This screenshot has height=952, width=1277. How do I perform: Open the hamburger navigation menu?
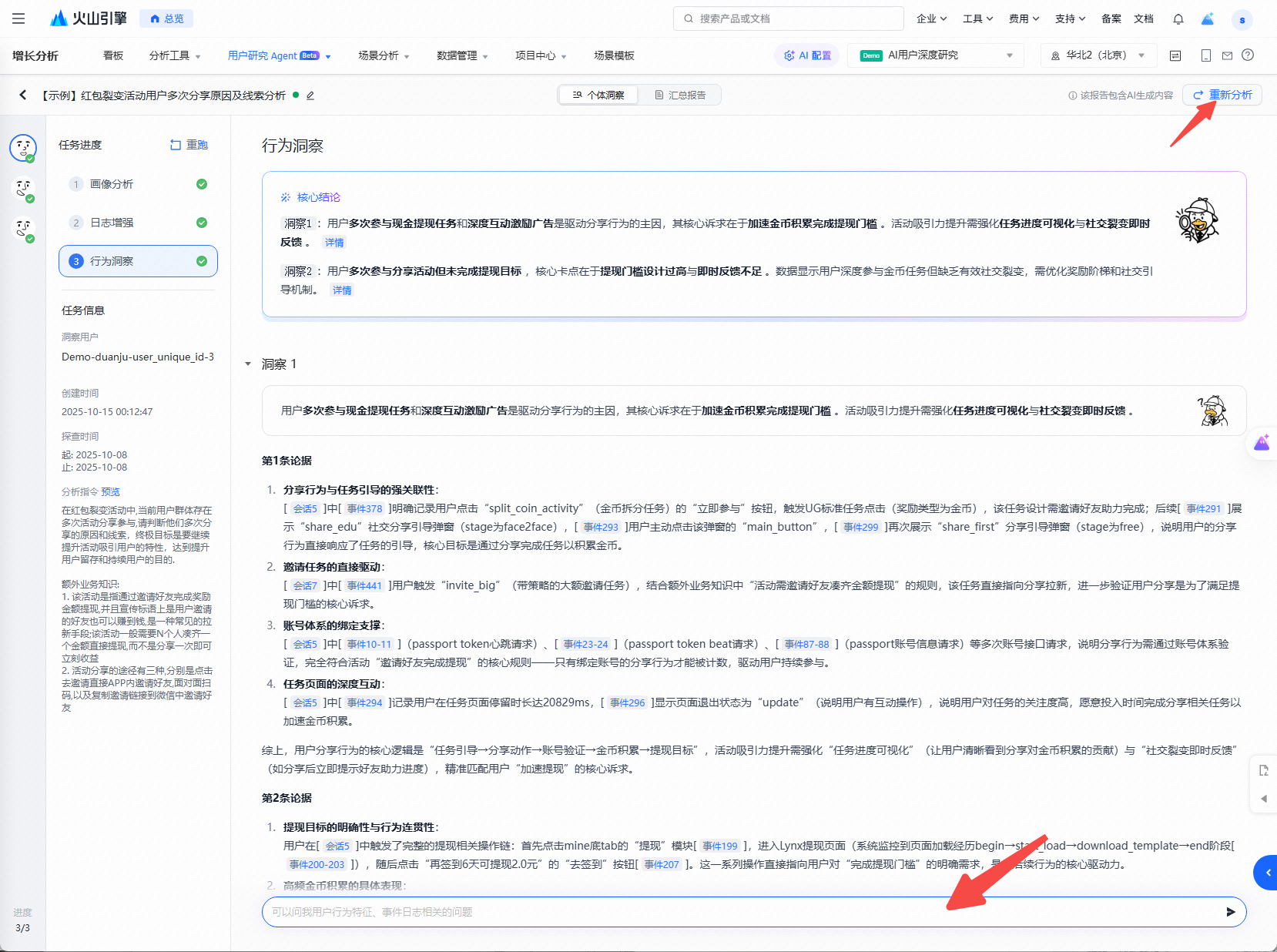pos(18,18)
